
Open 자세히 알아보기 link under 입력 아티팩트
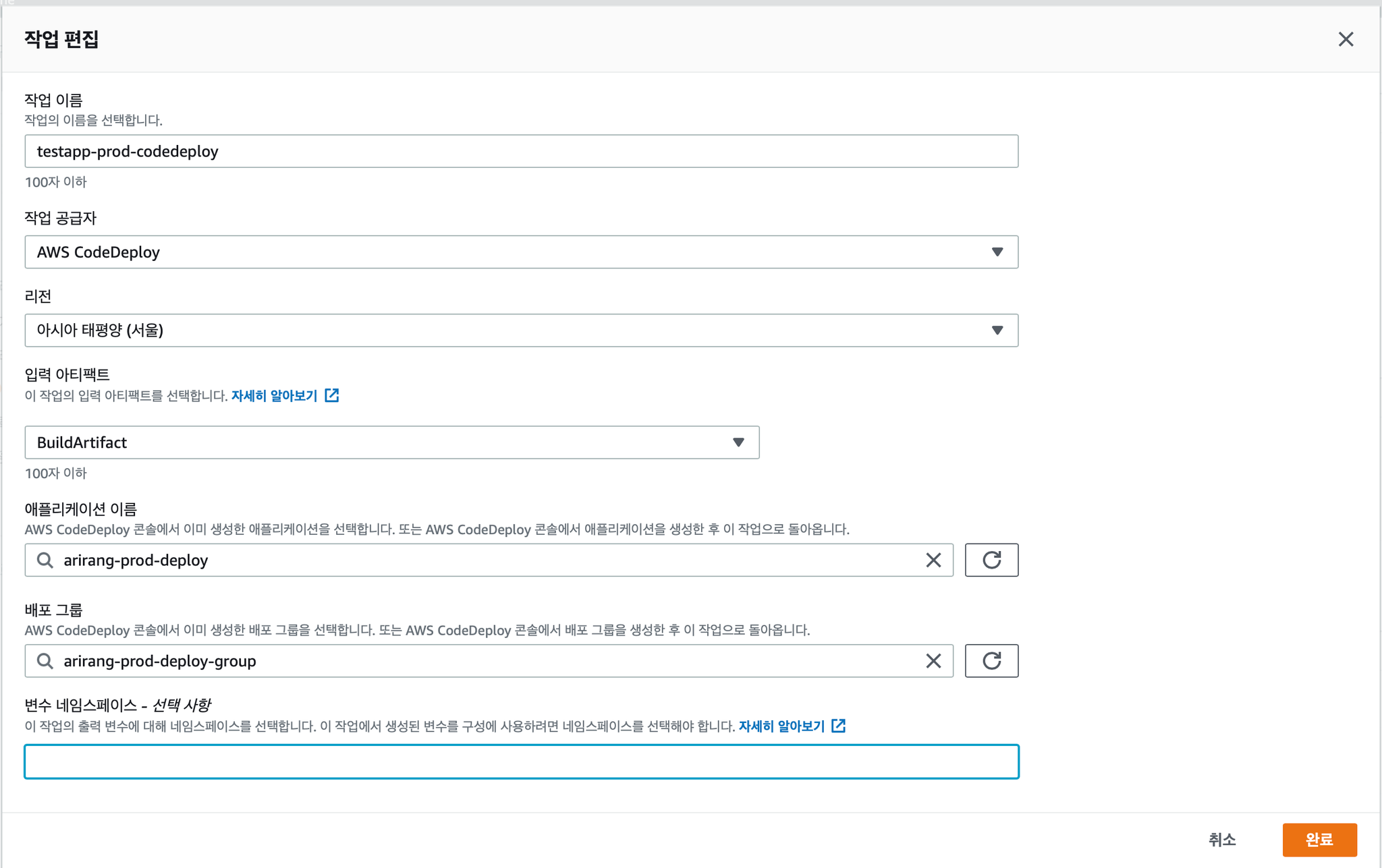pos(274,396)
